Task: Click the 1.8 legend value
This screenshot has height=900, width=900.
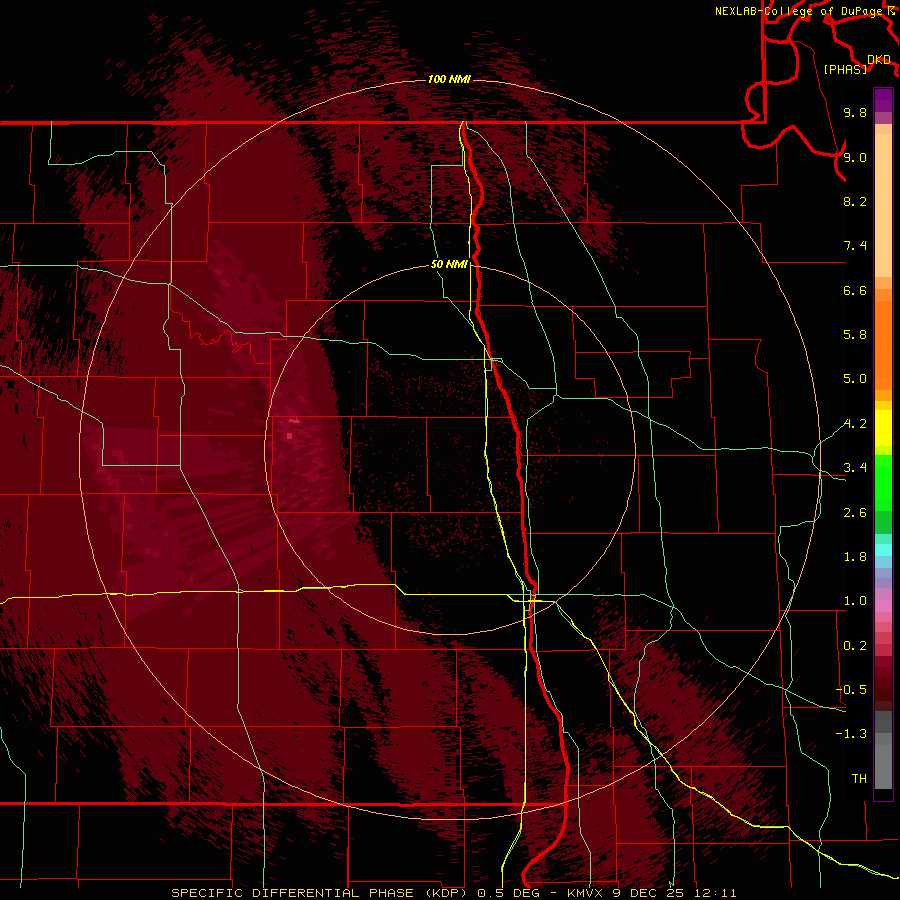Action: (855, 557)
